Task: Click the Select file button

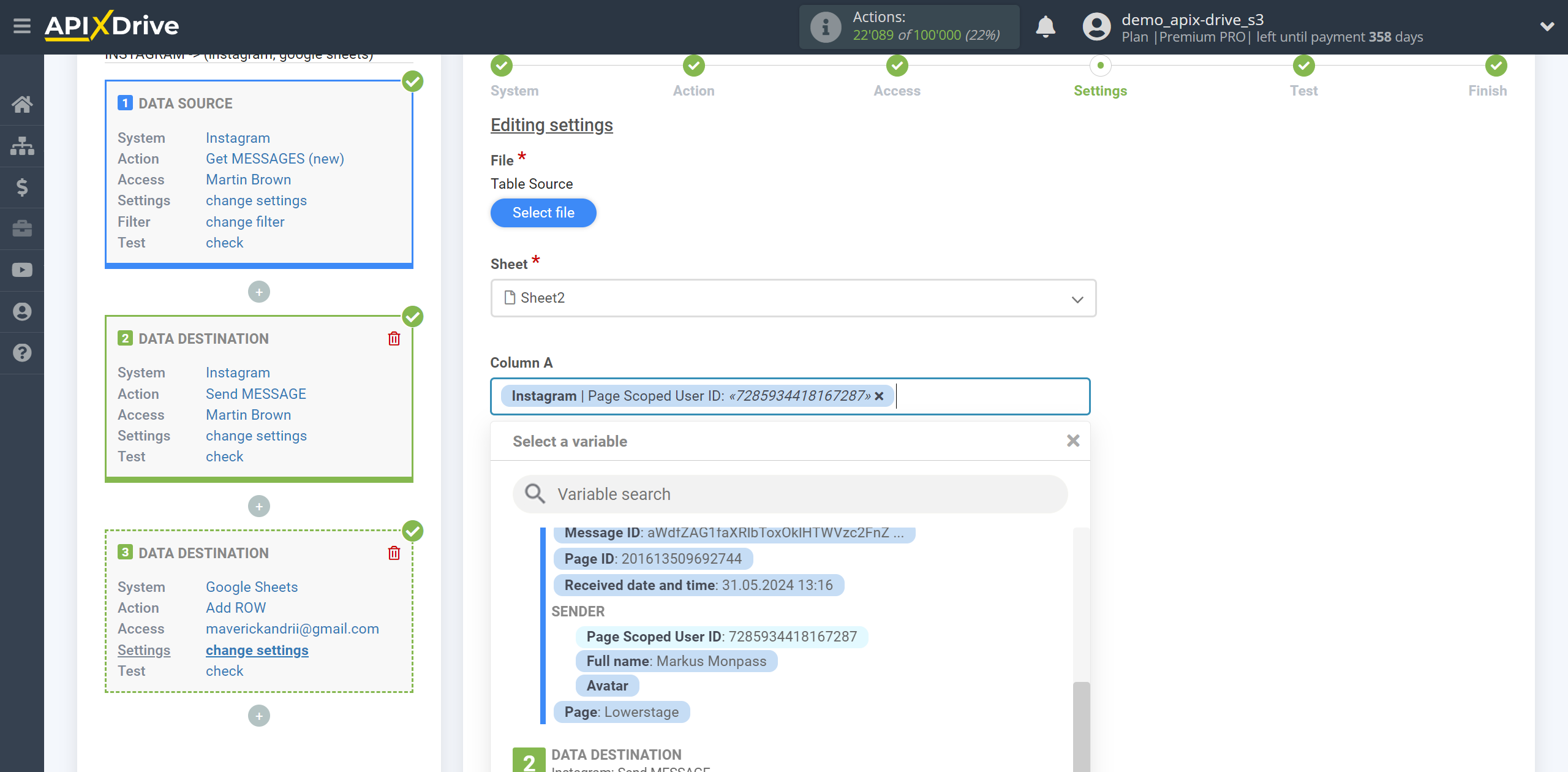Action: pyautogui.click(x=543, y=212)
